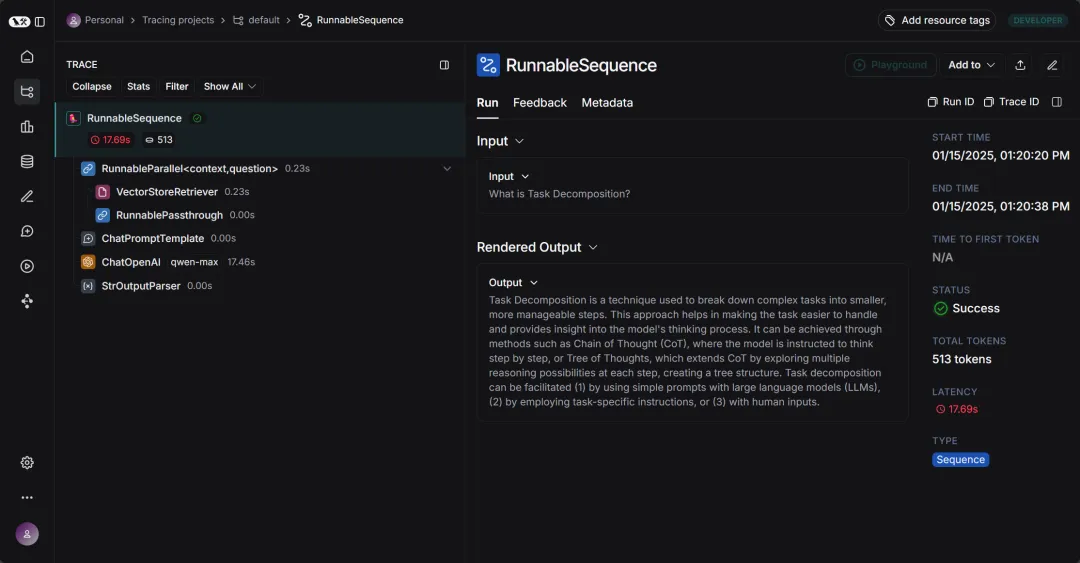Open the Show All dropdown
The height and width of the screenshot is (563, 1080).
(x=229, y=86)
